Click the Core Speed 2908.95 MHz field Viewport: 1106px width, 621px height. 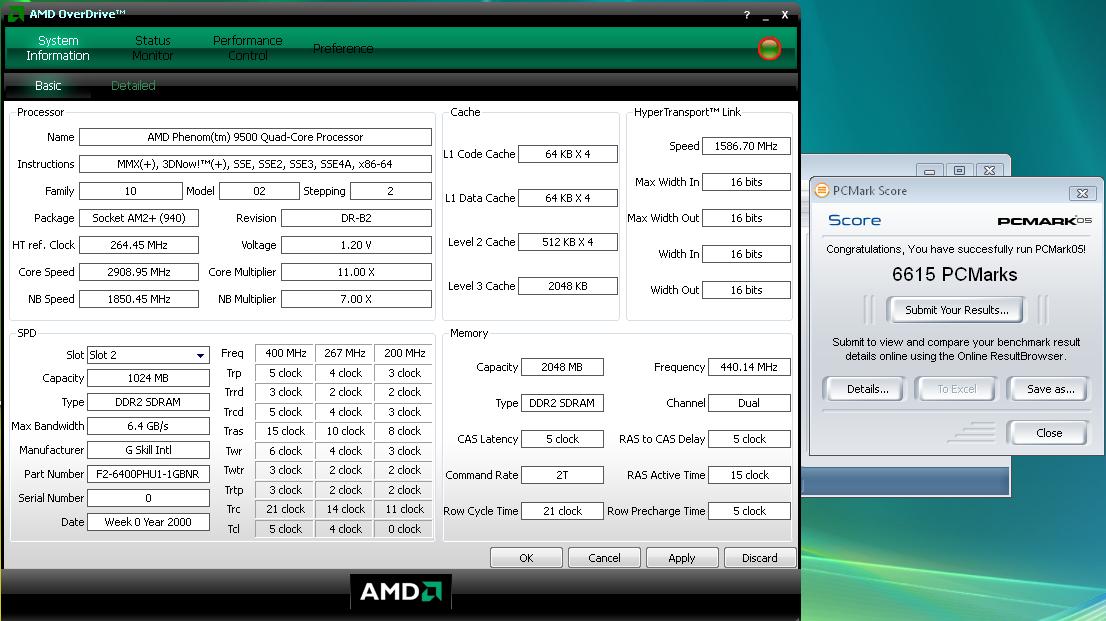click(x=139, y=272)
